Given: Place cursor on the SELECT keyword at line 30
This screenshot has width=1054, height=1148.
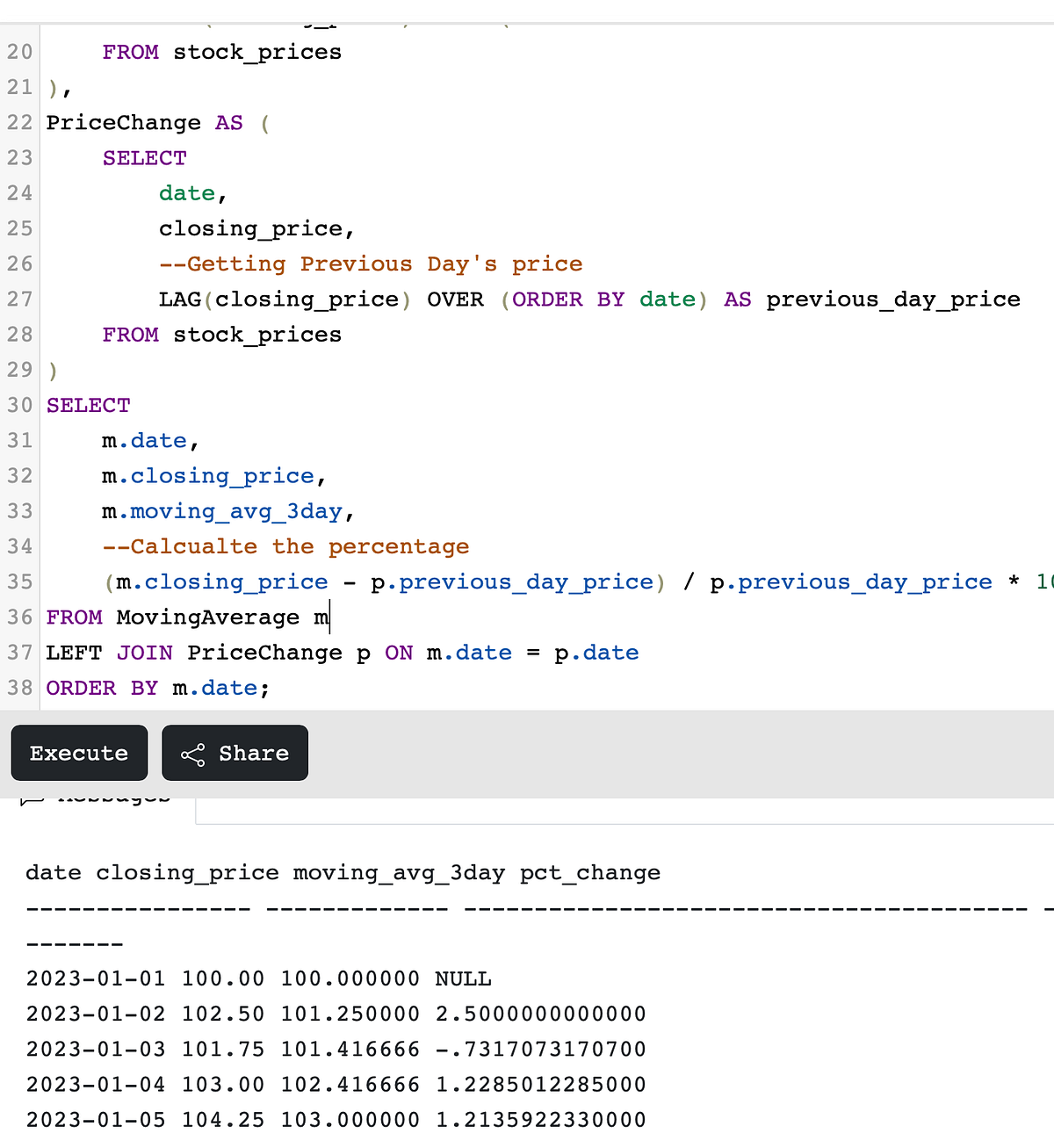Looking at the screenshot, I should 87,405.
